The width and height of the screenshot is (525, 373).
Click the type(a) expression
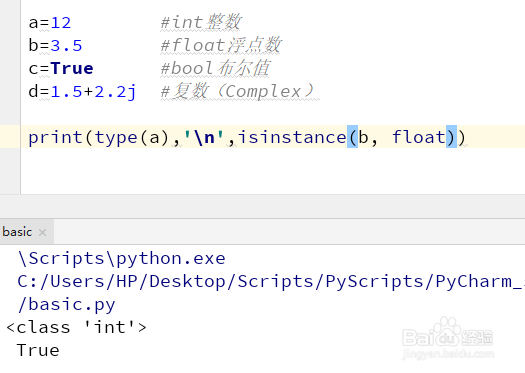(132, 137)
